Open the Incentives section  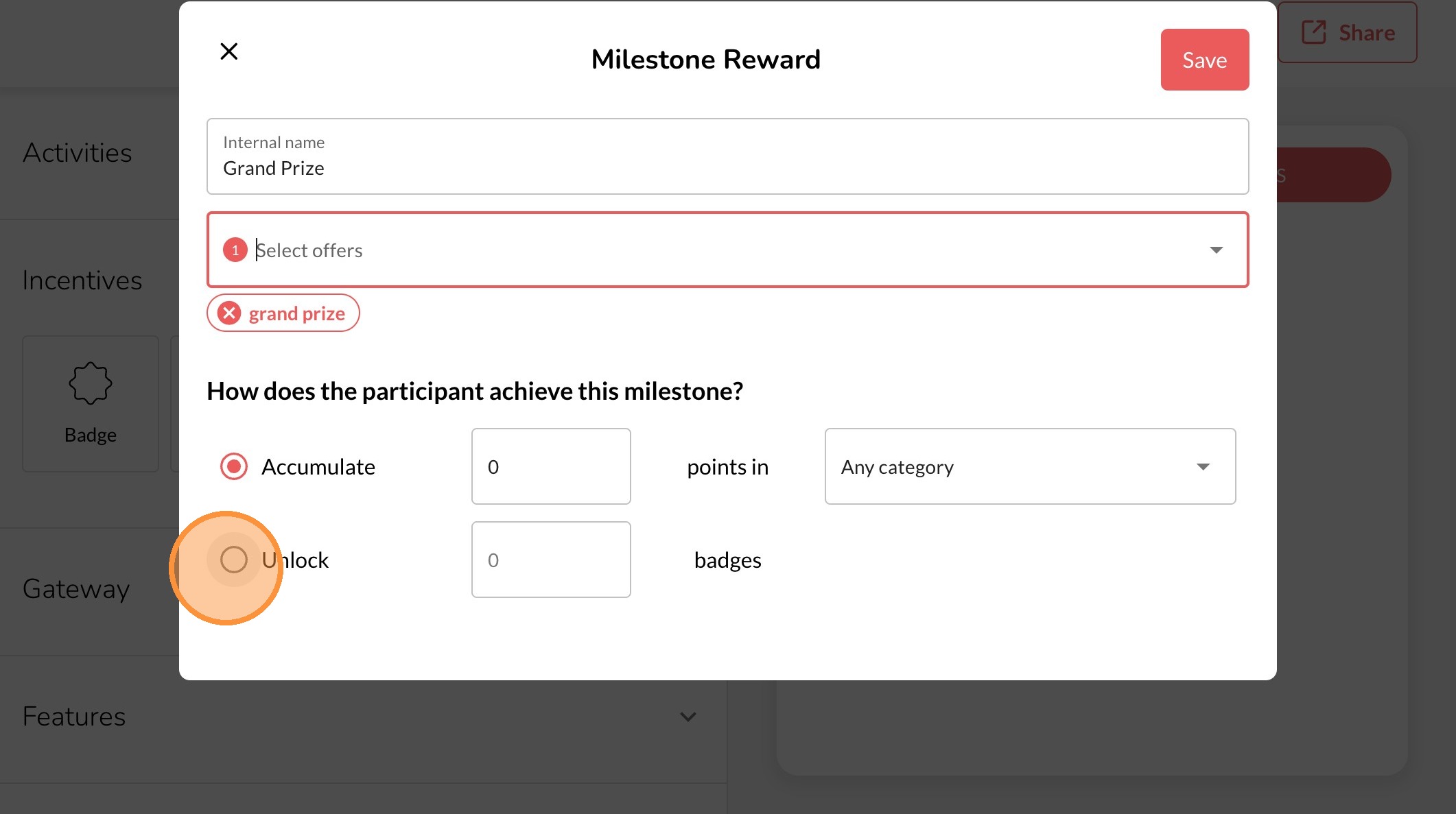tap(82, 280)
